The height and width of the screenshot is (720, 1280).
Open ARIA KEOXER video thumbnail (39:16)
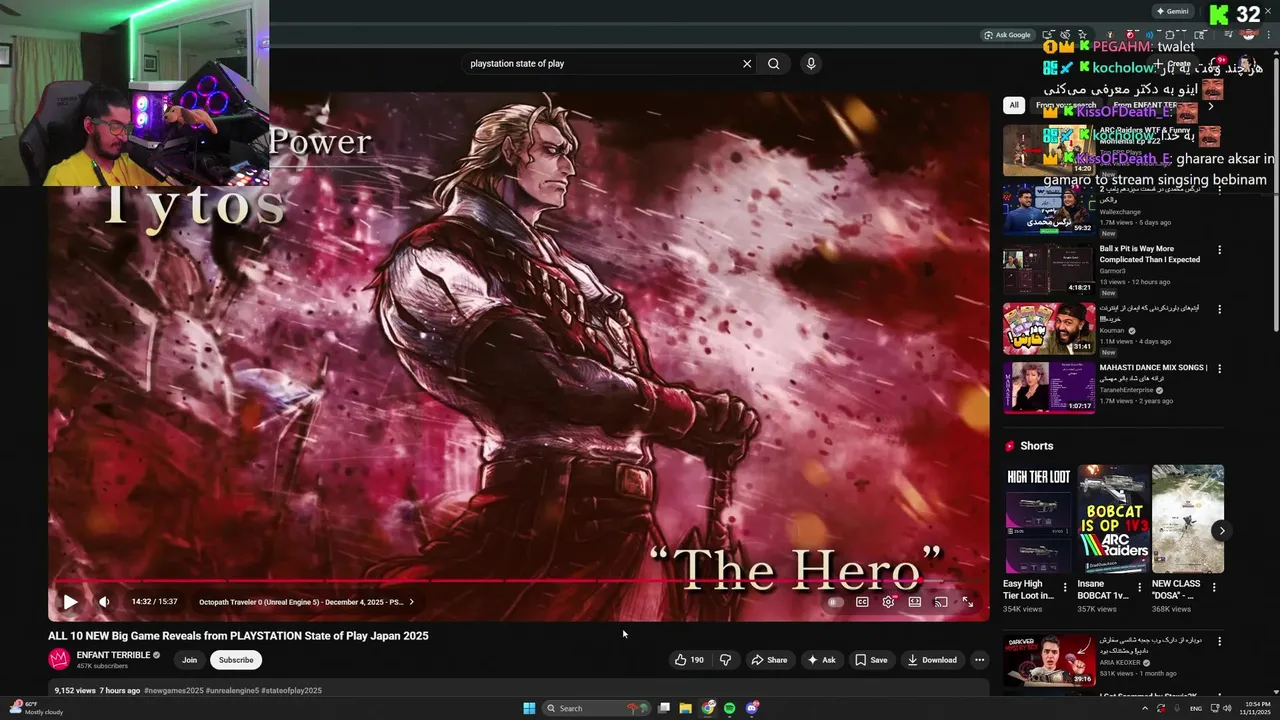pyautogui.click(x=1048, y=659)
